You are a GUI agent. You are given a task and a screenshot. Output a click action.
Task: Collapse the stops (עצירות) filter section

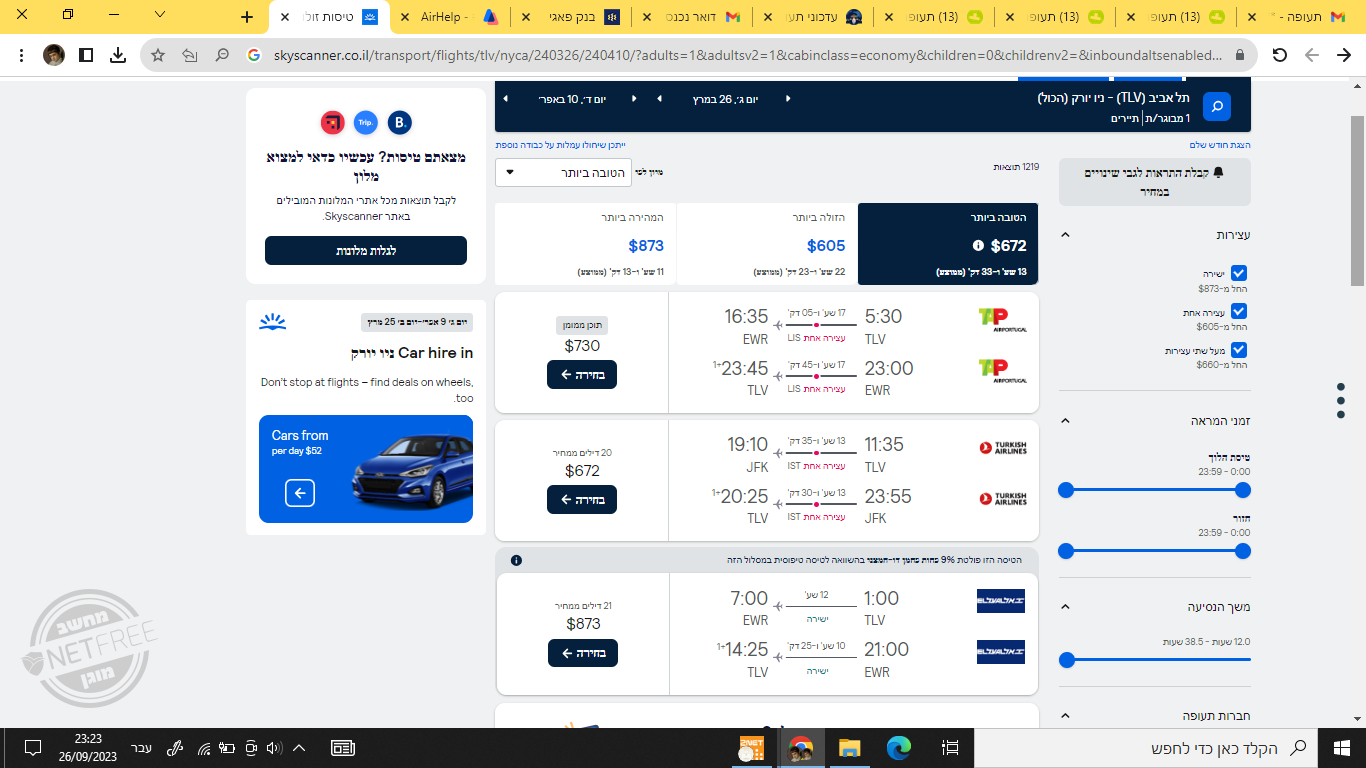1065,235
